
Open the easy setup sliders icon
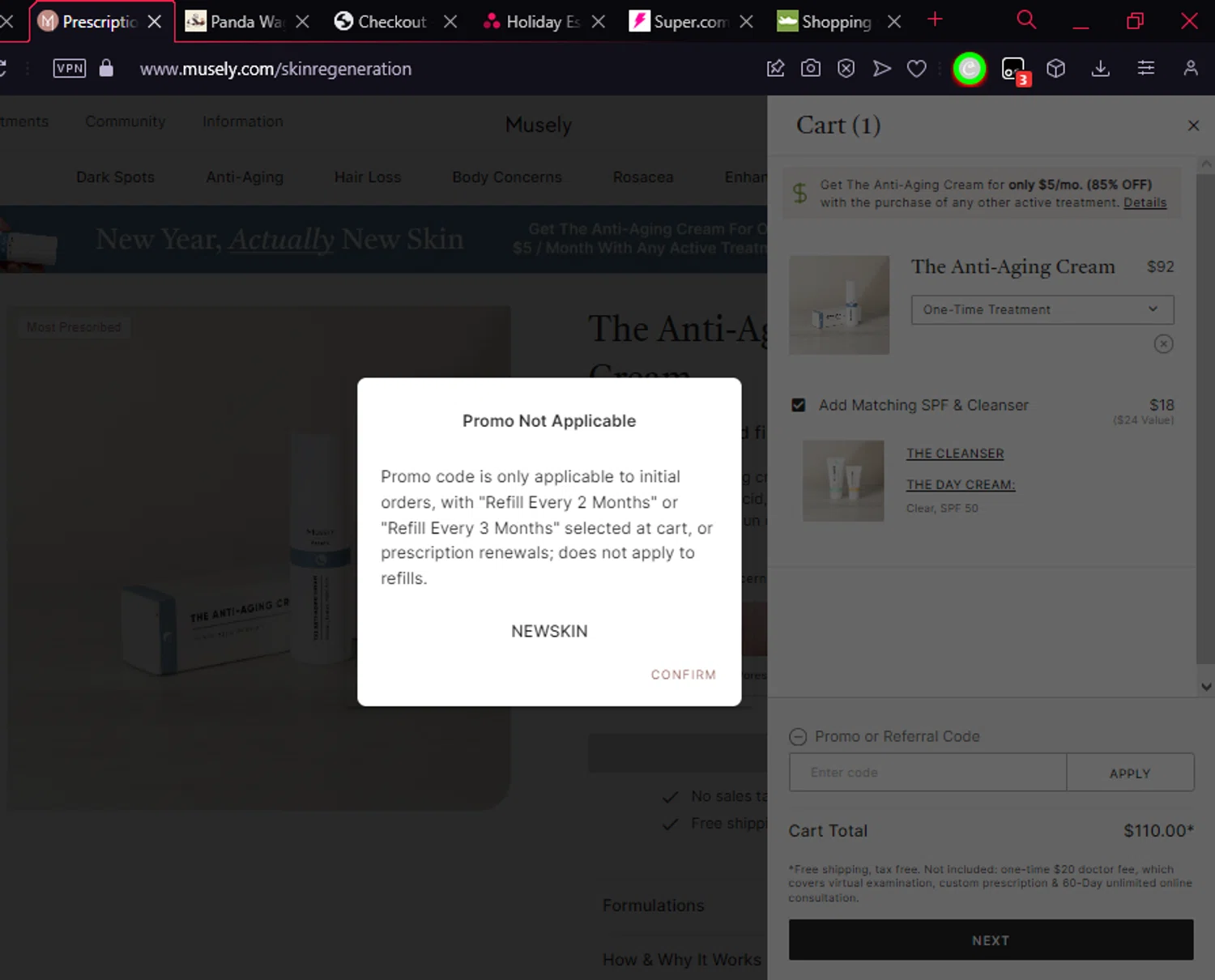pos(1145,69)
